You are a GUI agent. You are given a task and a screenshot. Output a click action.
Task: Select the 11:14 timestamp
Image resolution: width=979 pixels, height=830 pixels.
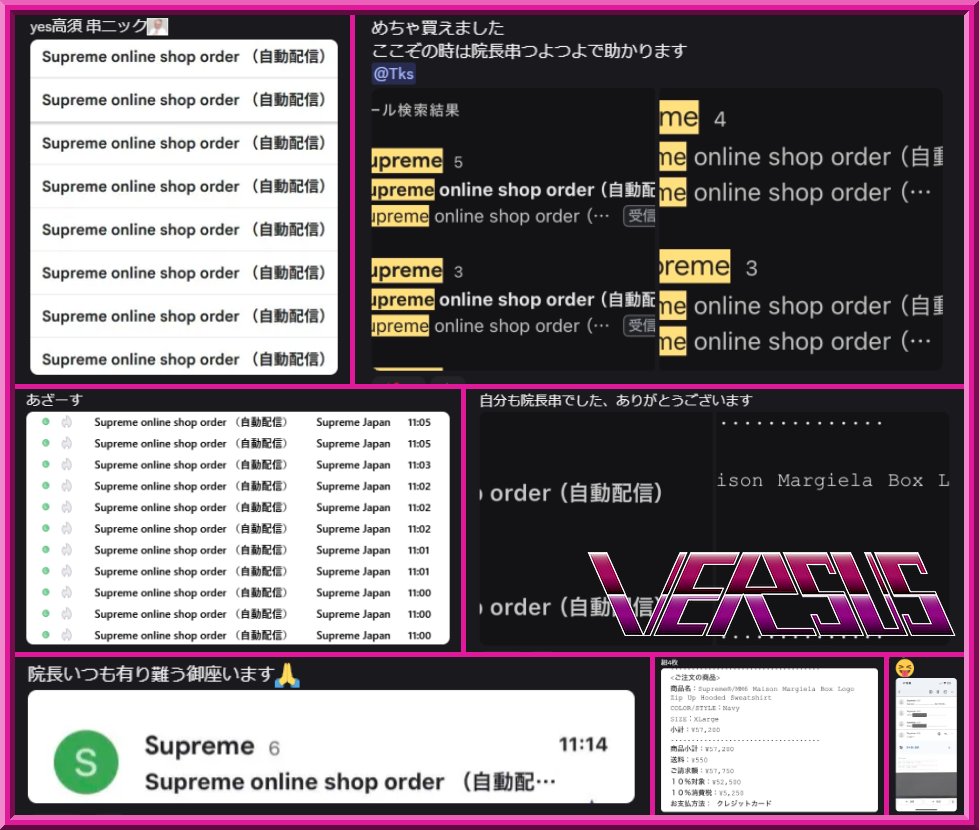tap(583, 744)
